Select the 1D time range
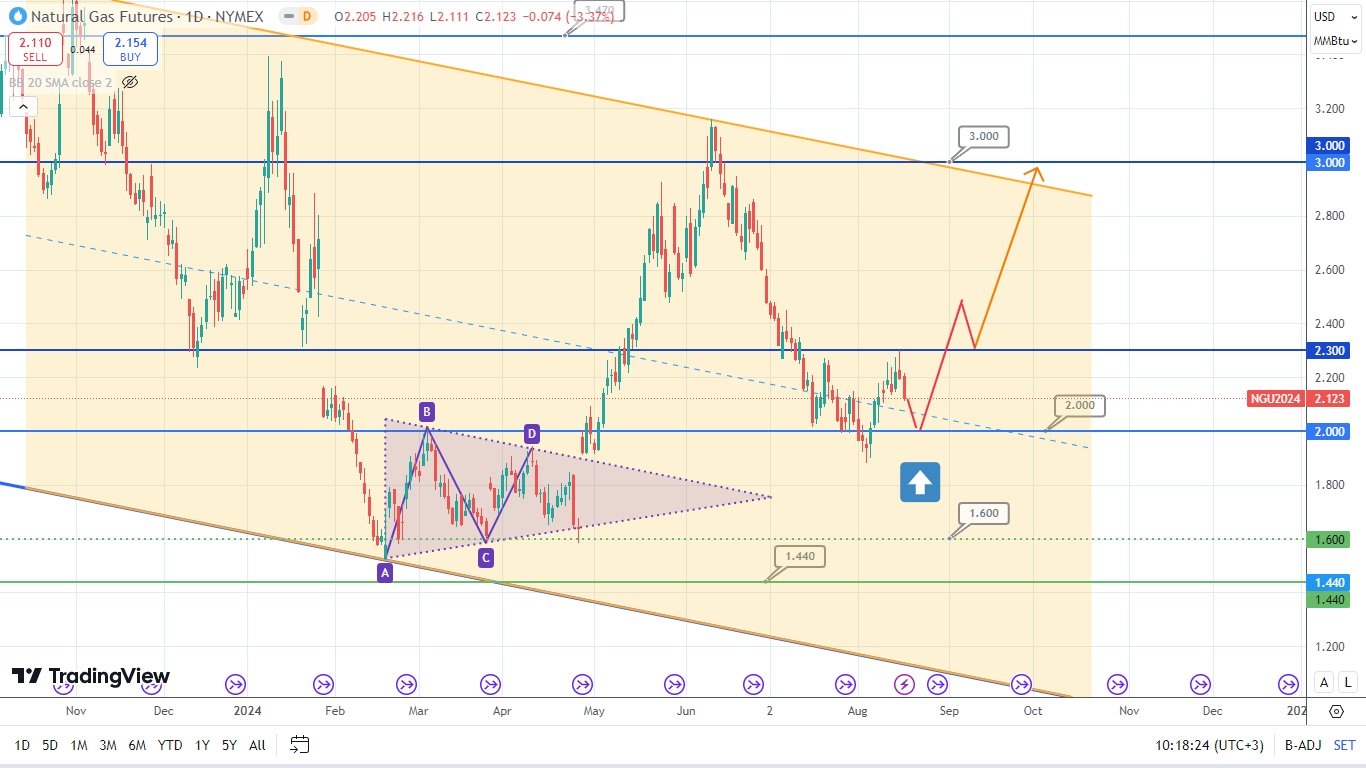1366x768 pixels. click(22, 745)
